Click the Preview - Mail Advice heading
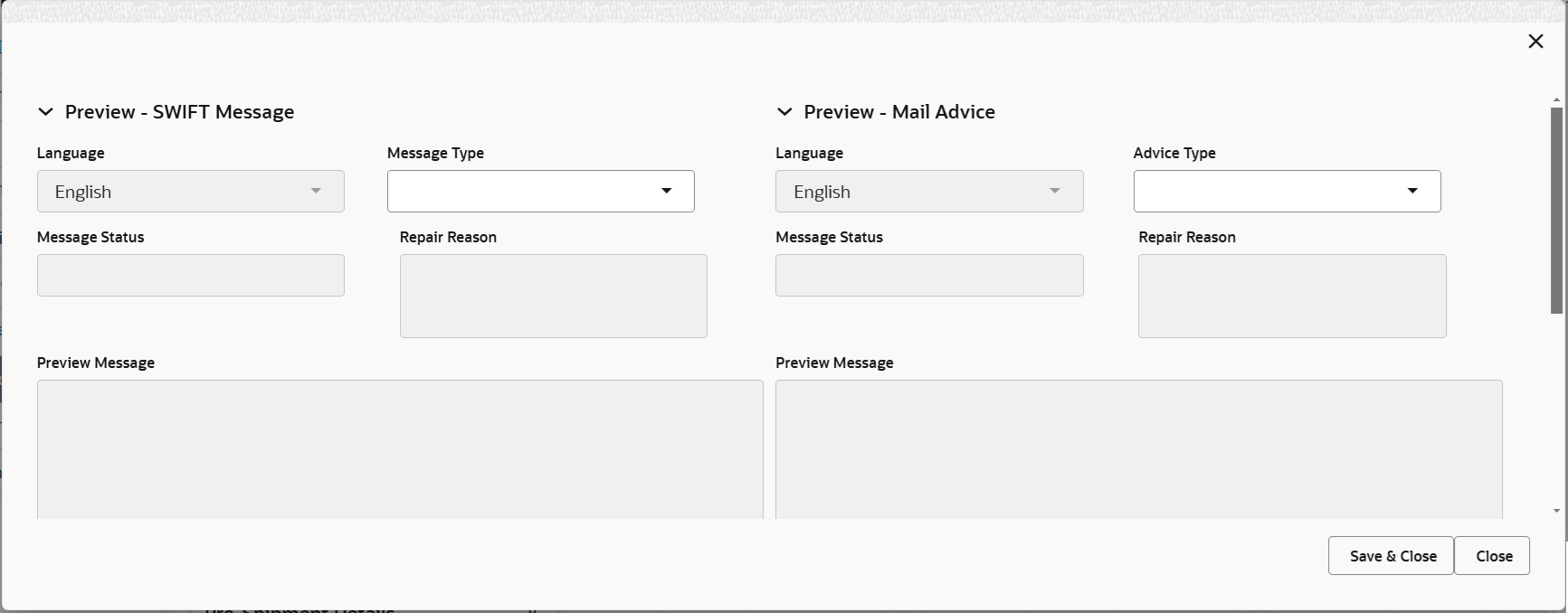 pyautogui.click(x=899, y=112)
